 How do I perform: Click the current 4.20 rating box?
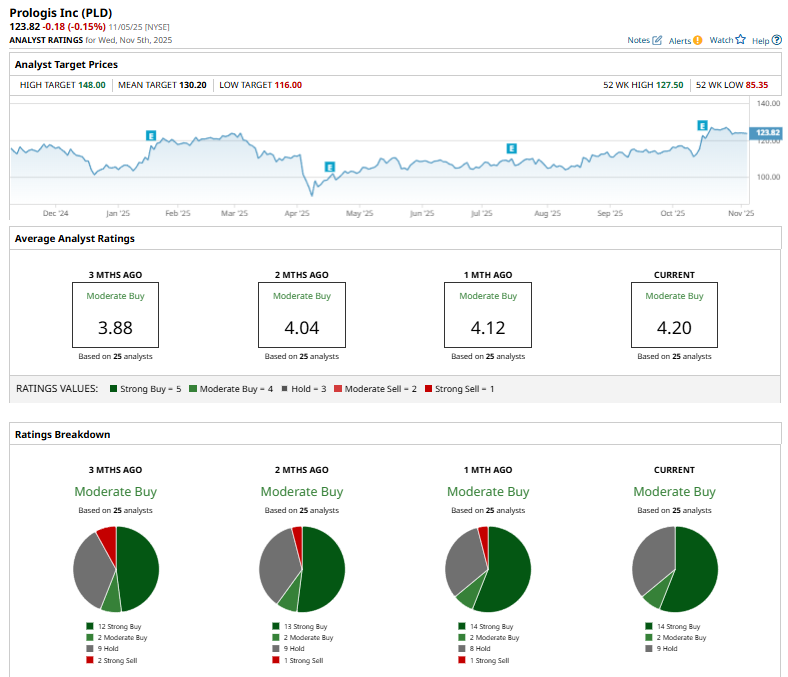(674, 315)
